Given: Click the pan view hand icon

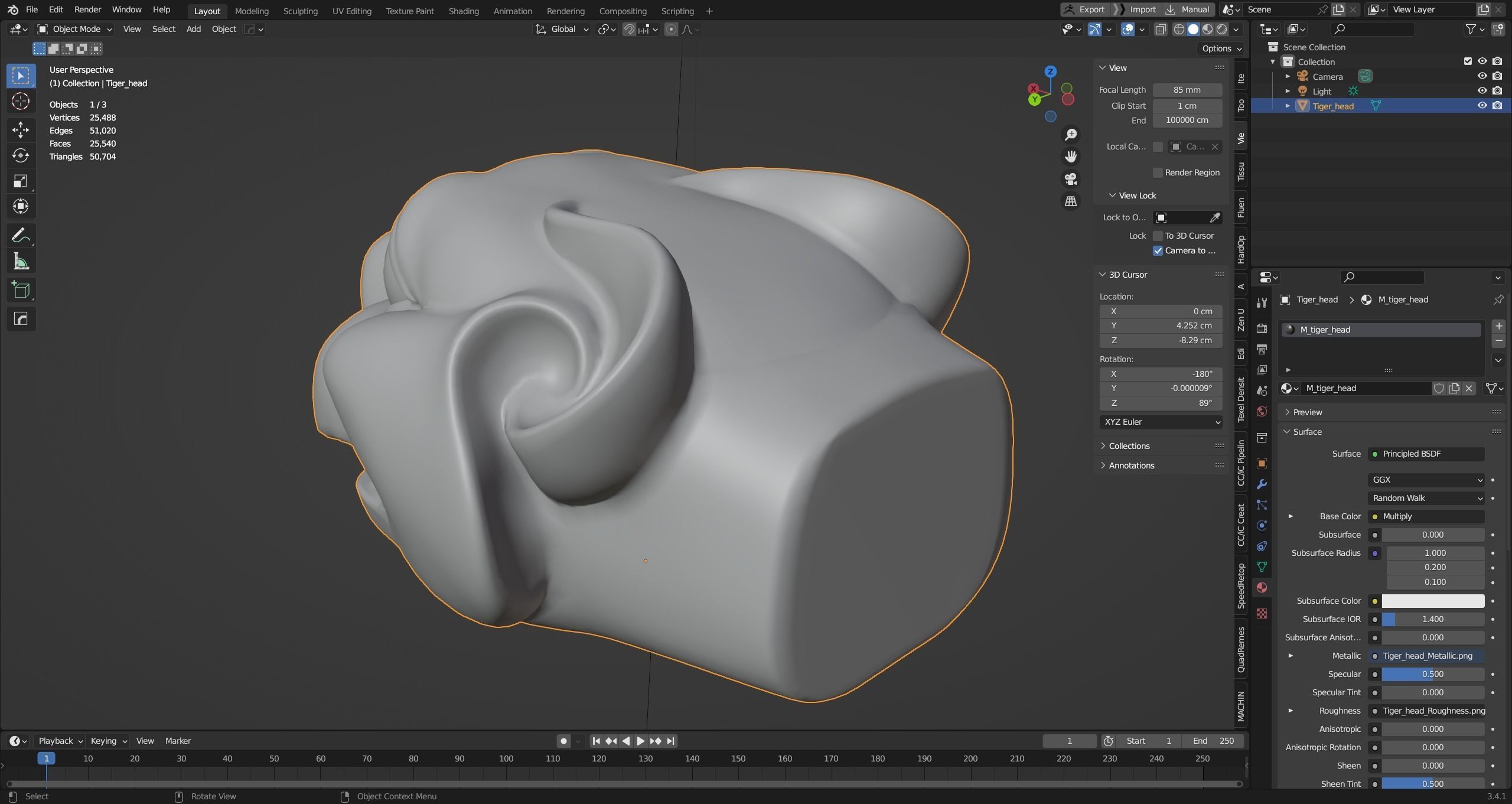Looking at the screenshot, I should pyautogui.click(x=1070, y=157).
